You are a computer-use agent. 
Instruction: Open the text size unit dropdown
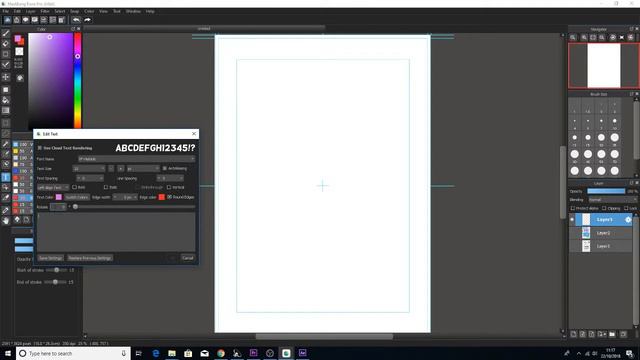pos(143,169)
